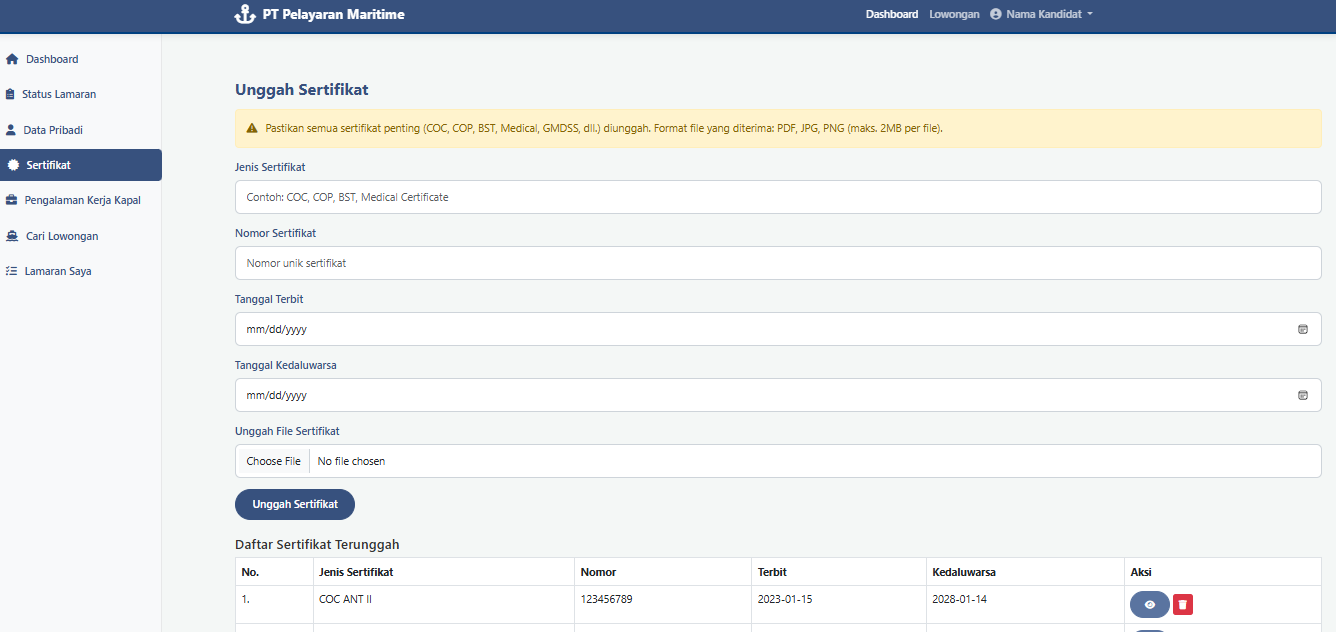Open Cari Lowongan from sidebar

pos(62,236)
